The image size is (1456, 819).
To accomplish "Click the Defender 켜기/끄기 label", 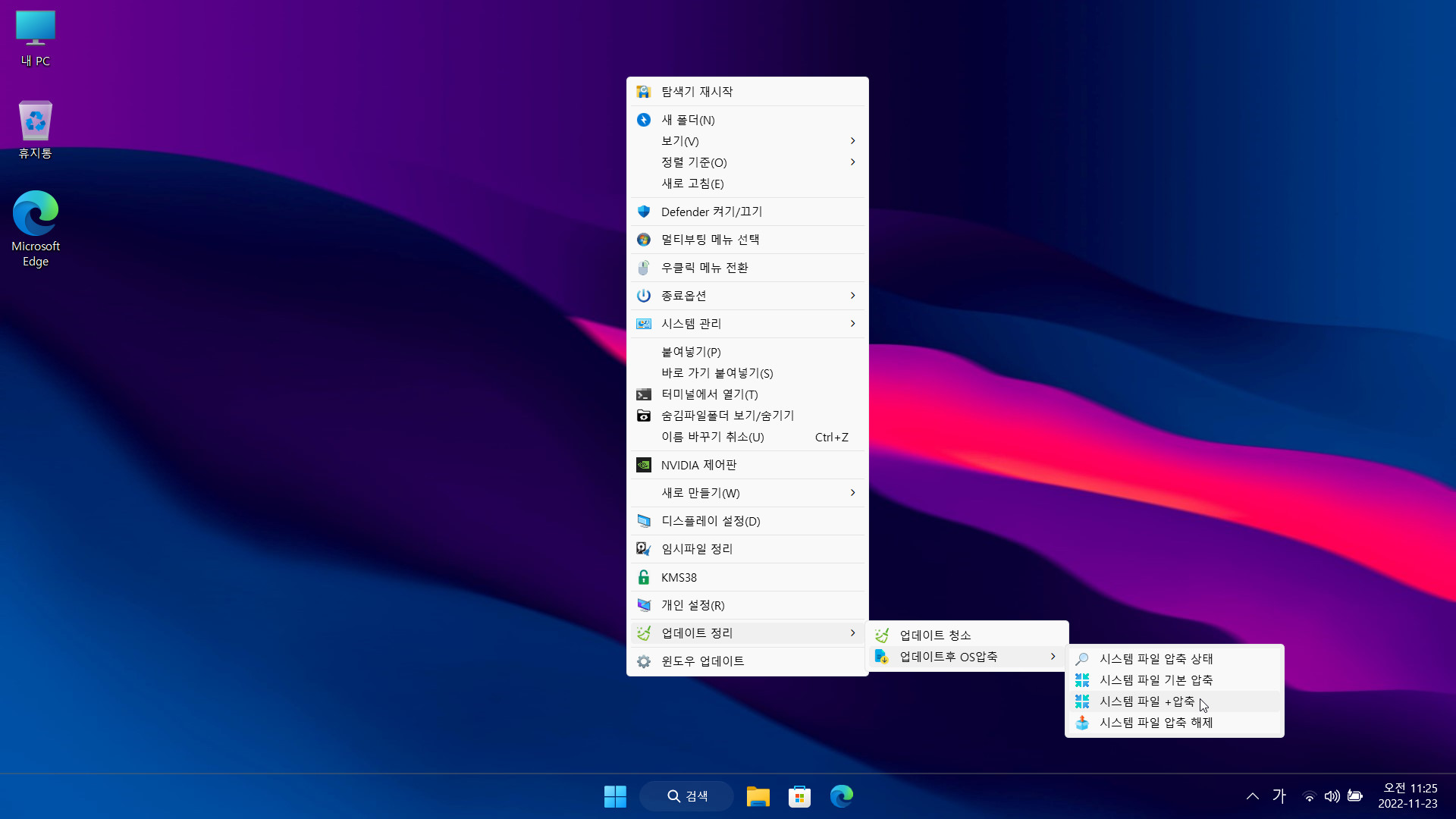I will [712, 212].
